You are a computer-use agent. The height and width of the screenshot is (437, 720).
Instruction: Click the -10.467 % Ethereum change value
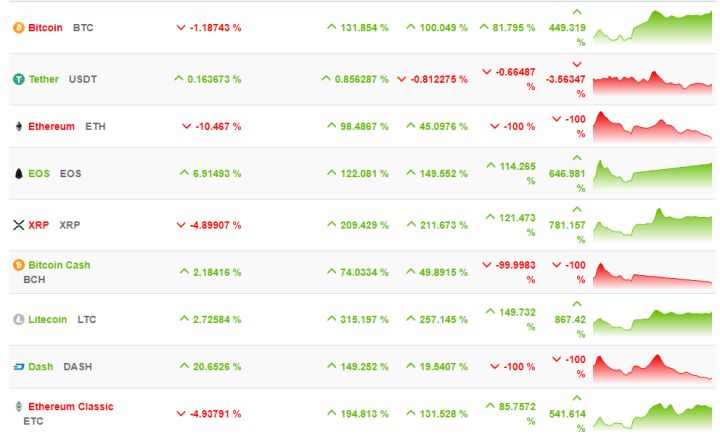pyautogui.click(x=215, y=127)
